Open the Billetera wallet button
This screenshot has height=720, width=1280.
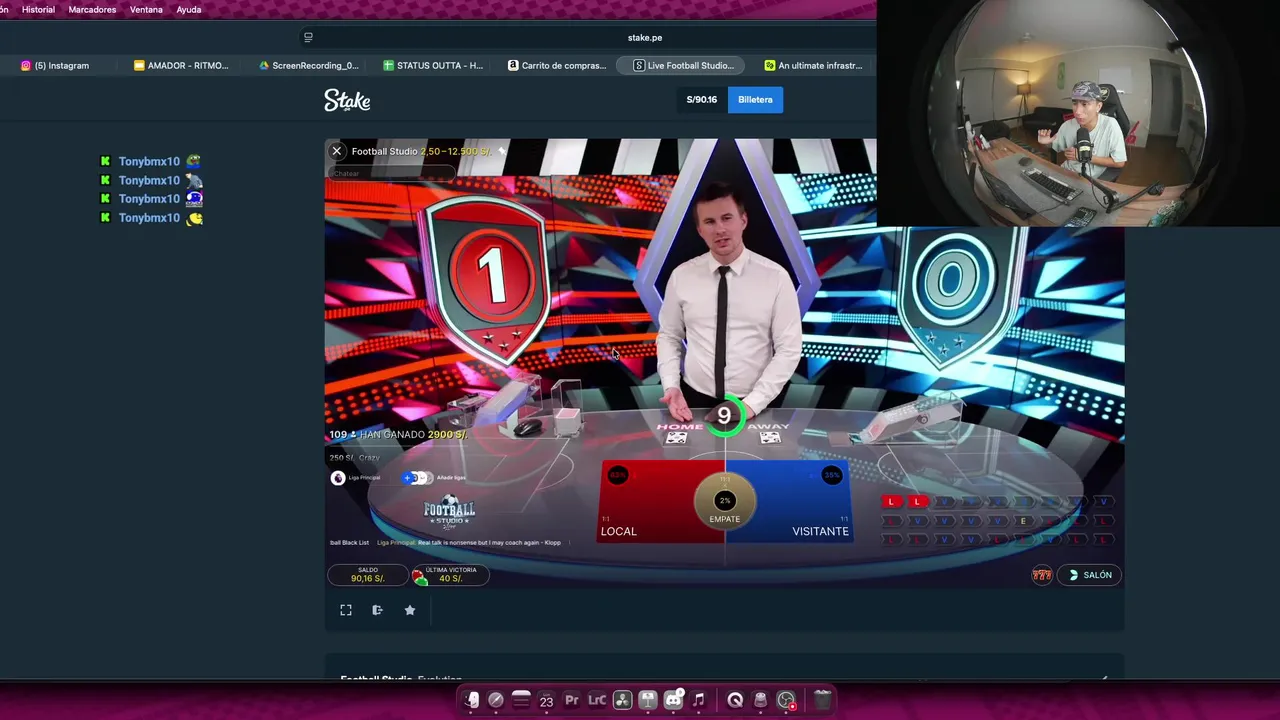pos(755,99)
